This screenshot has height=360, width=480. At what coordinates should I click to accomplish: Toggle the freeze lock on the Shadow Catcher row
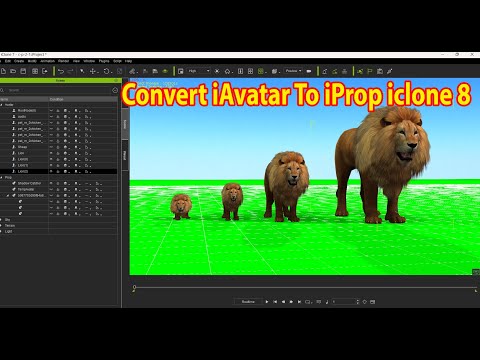[x=58, y=183]
